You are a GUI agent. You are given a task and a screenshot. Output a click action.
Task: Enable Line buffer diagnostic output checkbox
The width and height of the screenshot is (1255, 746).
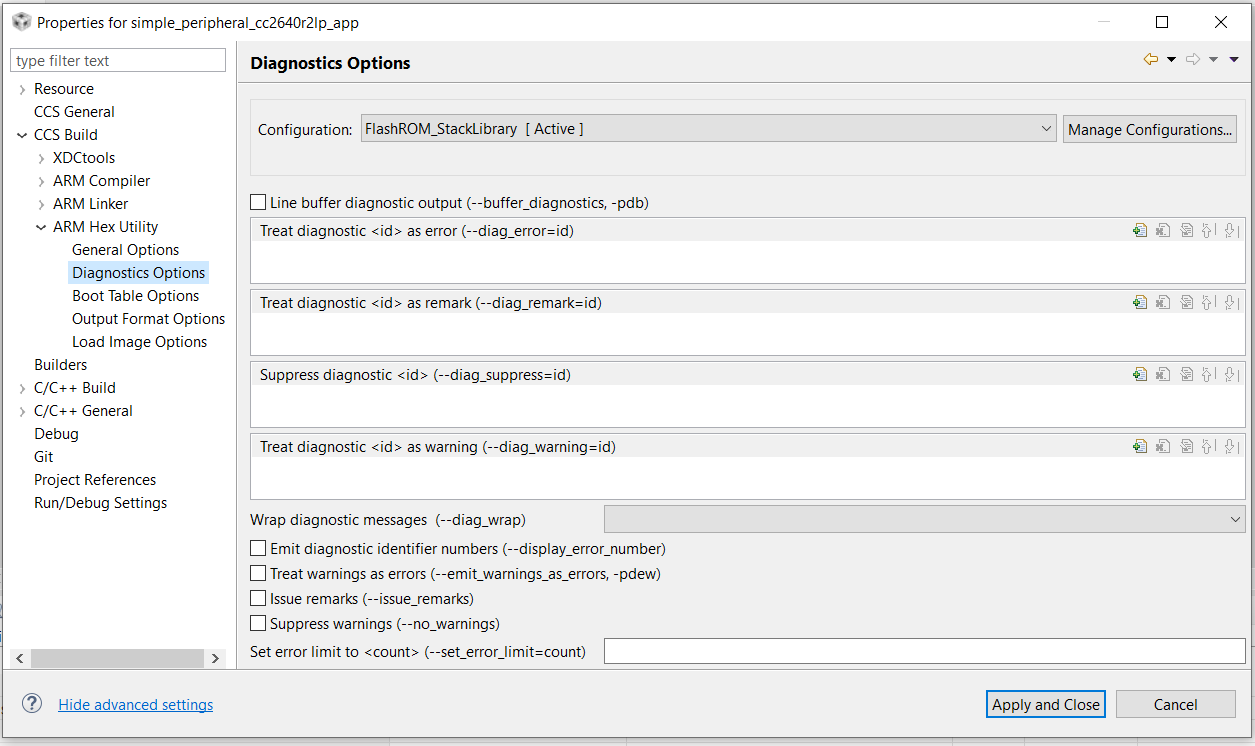point(259,203)
